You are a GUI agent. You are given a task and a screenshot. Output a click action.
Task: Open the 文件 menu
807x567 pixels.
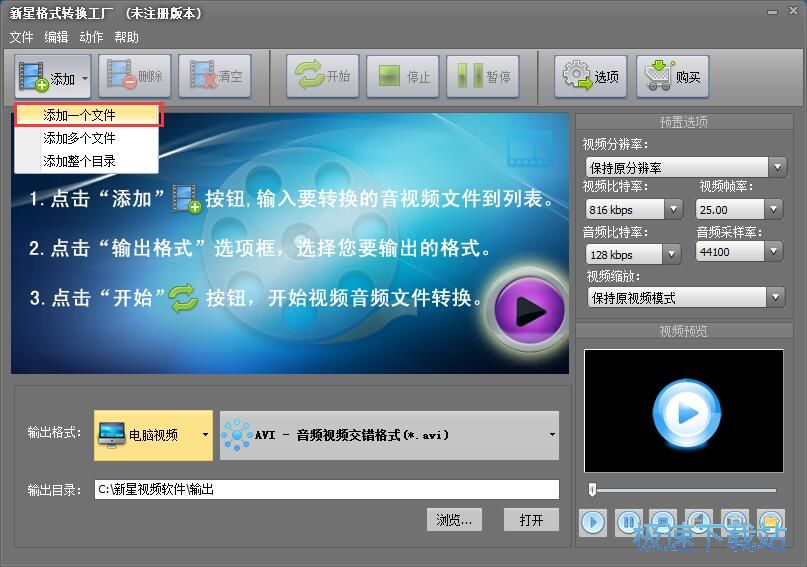[21, 37]
